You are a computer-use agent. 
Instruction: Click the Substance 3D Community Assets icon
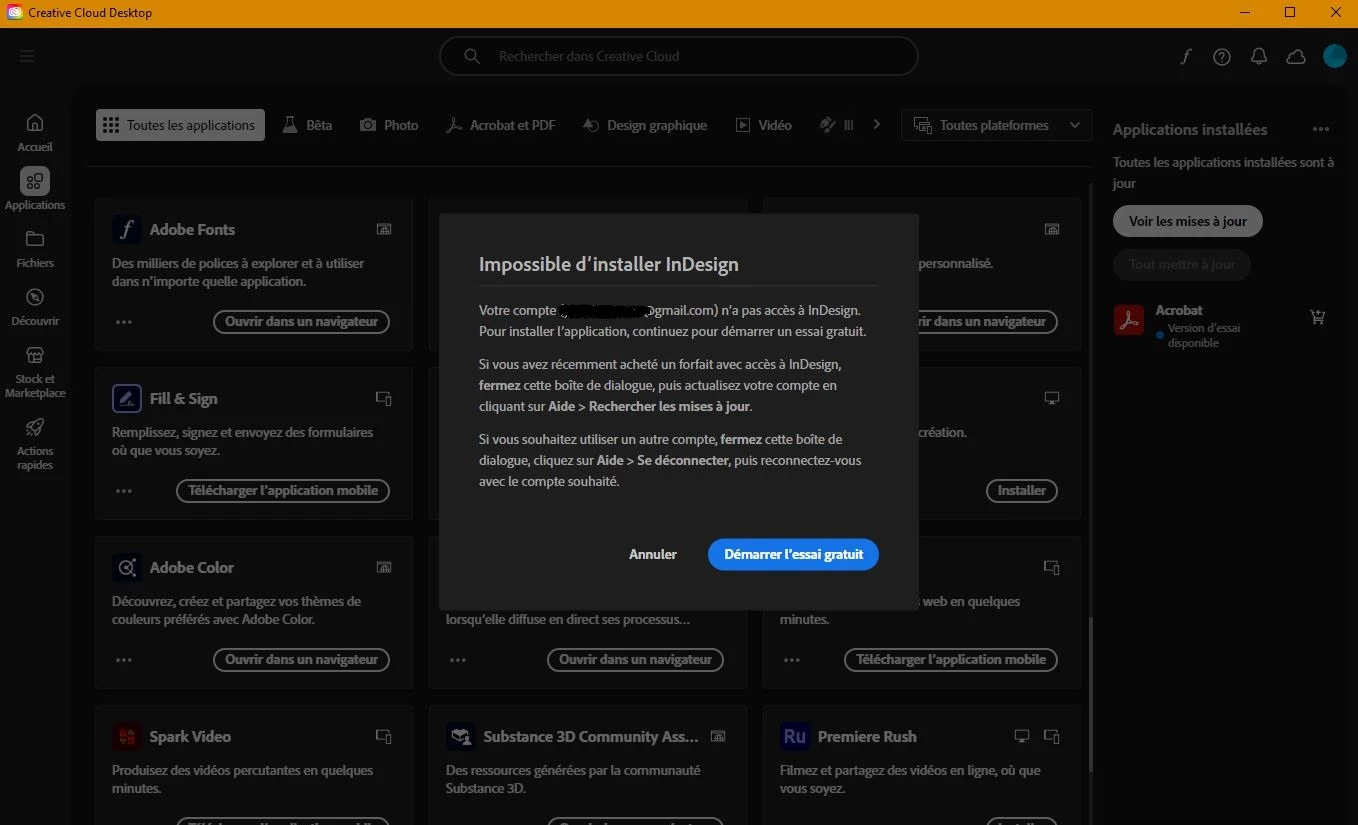[461, 736]
